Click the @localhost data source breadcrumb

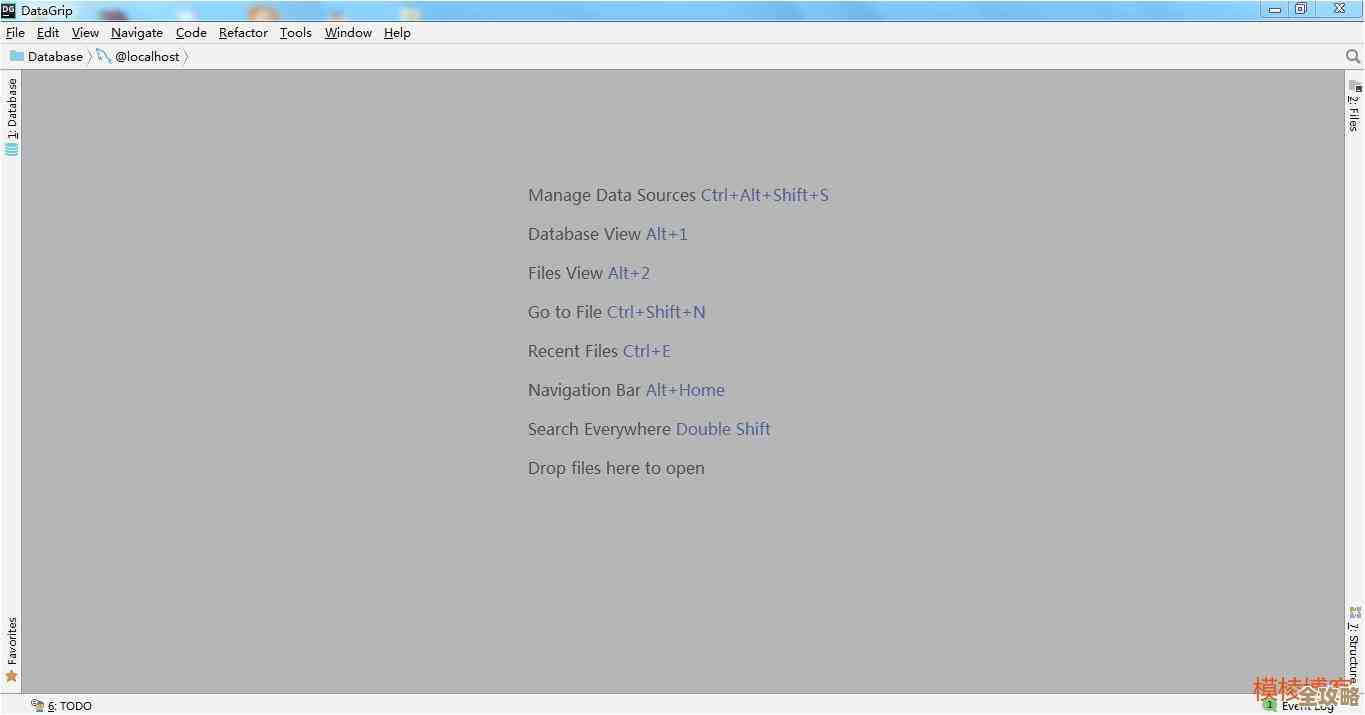[x=139, y=57]
